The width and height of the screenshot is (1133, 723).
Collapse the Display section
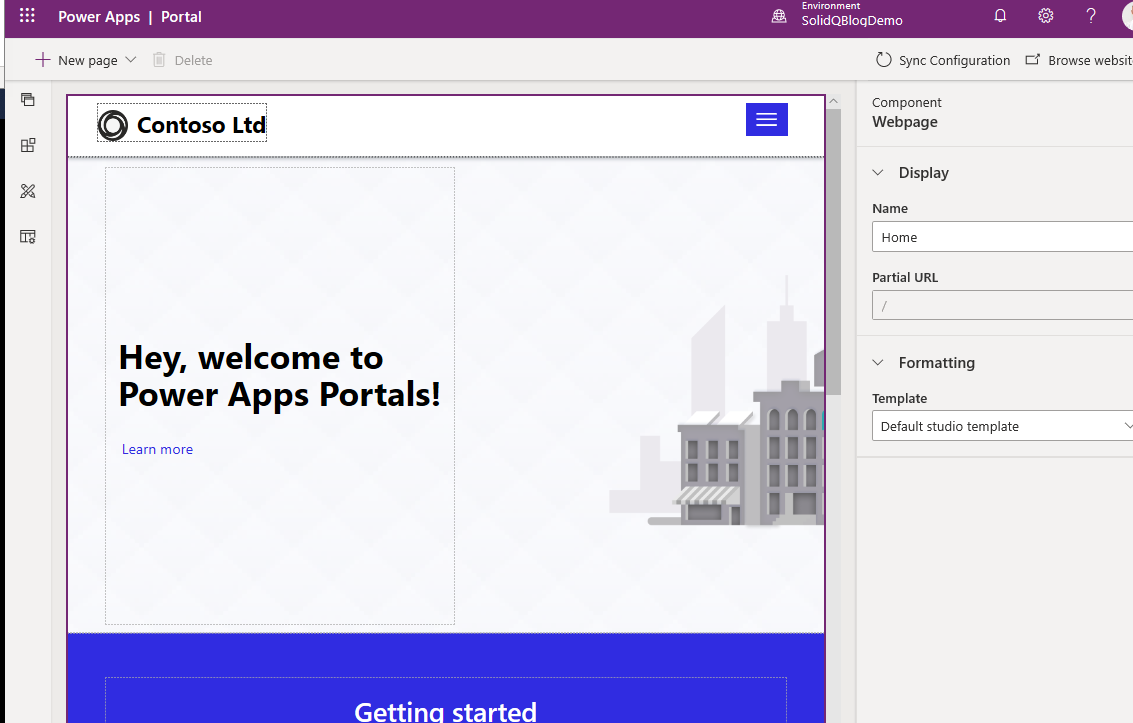[878, 172]
